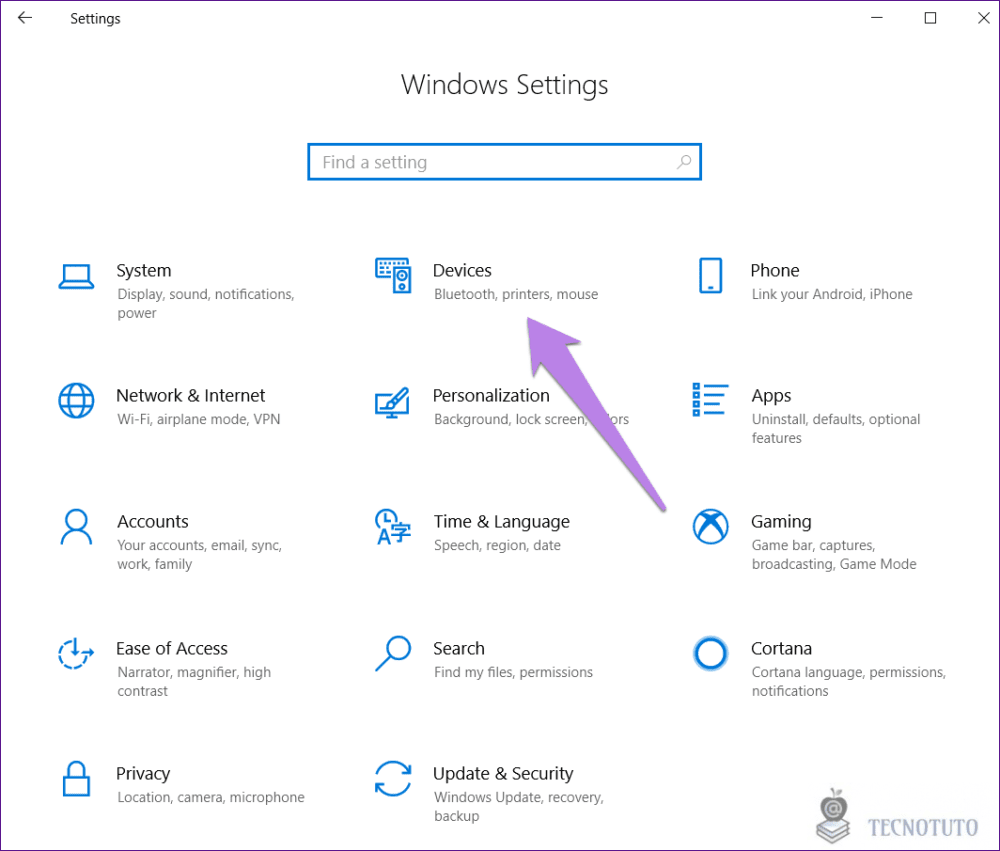Image resolution: width=1000 pixels, height=851 pixels.
Task: Open Devices settings title
Action: (x=462, y=270)
